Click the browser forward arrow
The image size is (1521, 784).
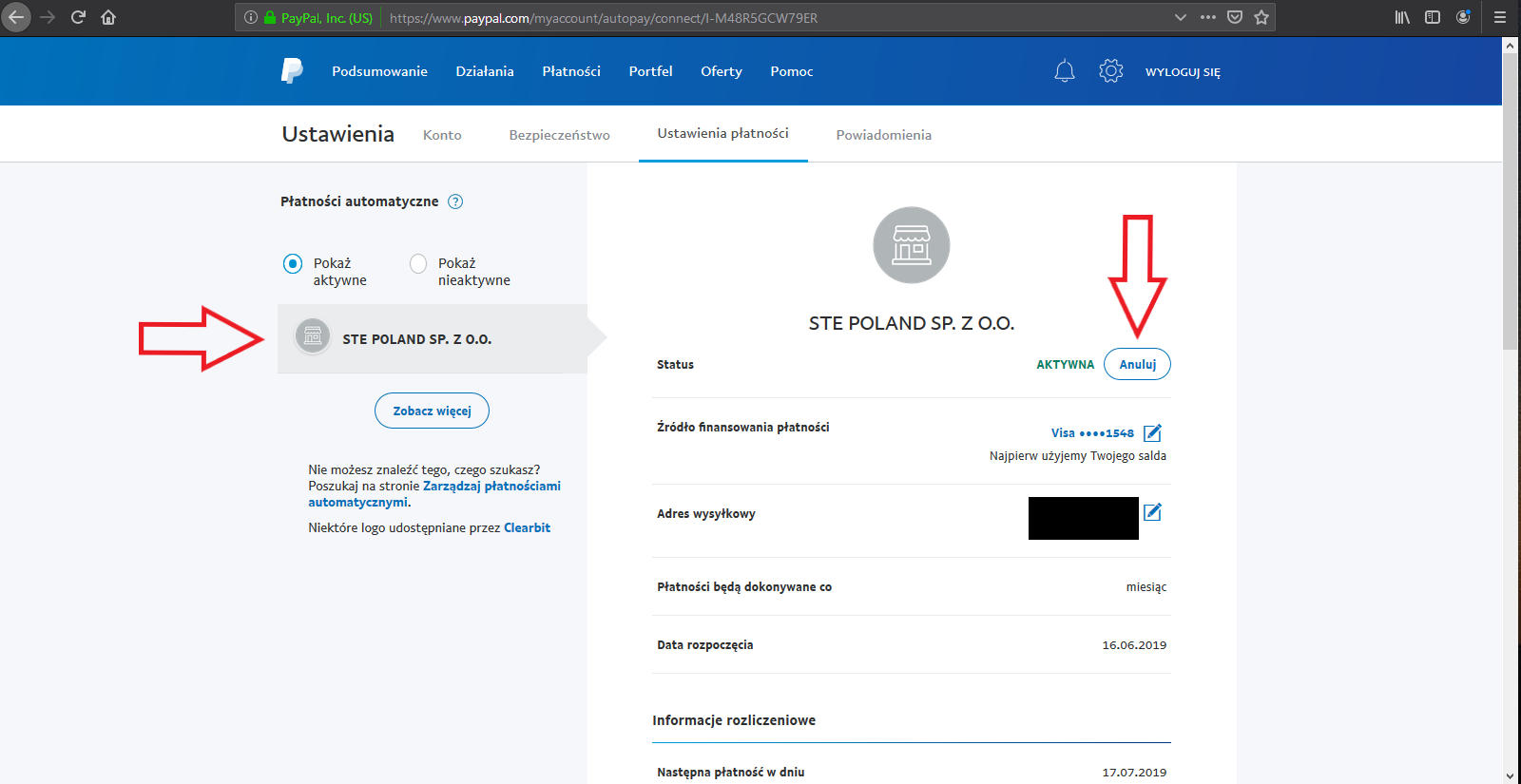[48, 17]
